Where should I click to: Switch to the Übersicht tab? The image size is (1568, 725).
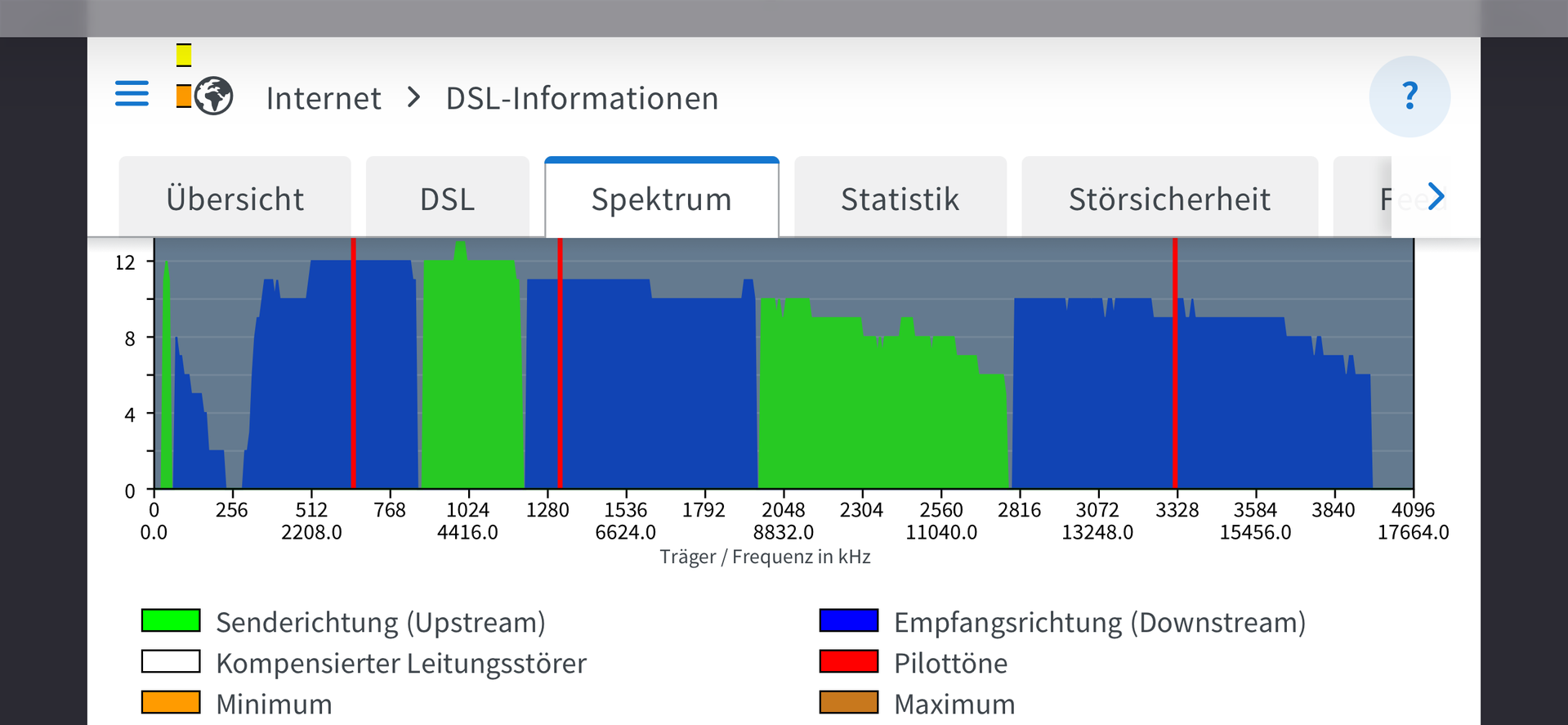pos(235,199)
